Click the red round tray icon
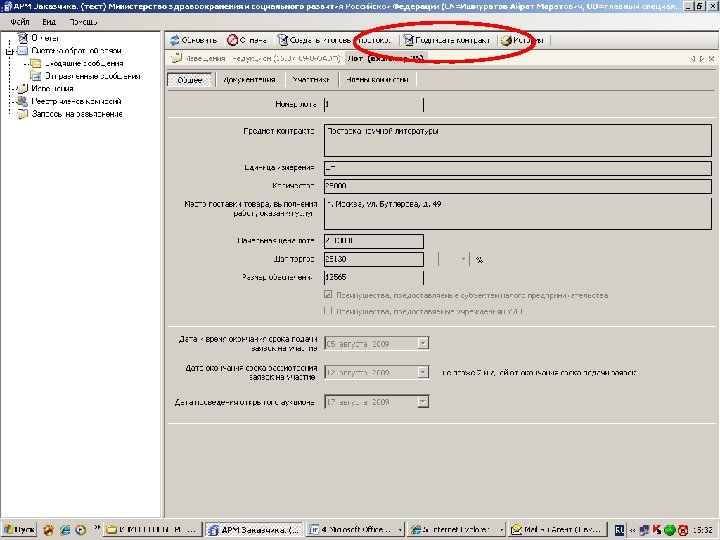 tap(683, 530)
